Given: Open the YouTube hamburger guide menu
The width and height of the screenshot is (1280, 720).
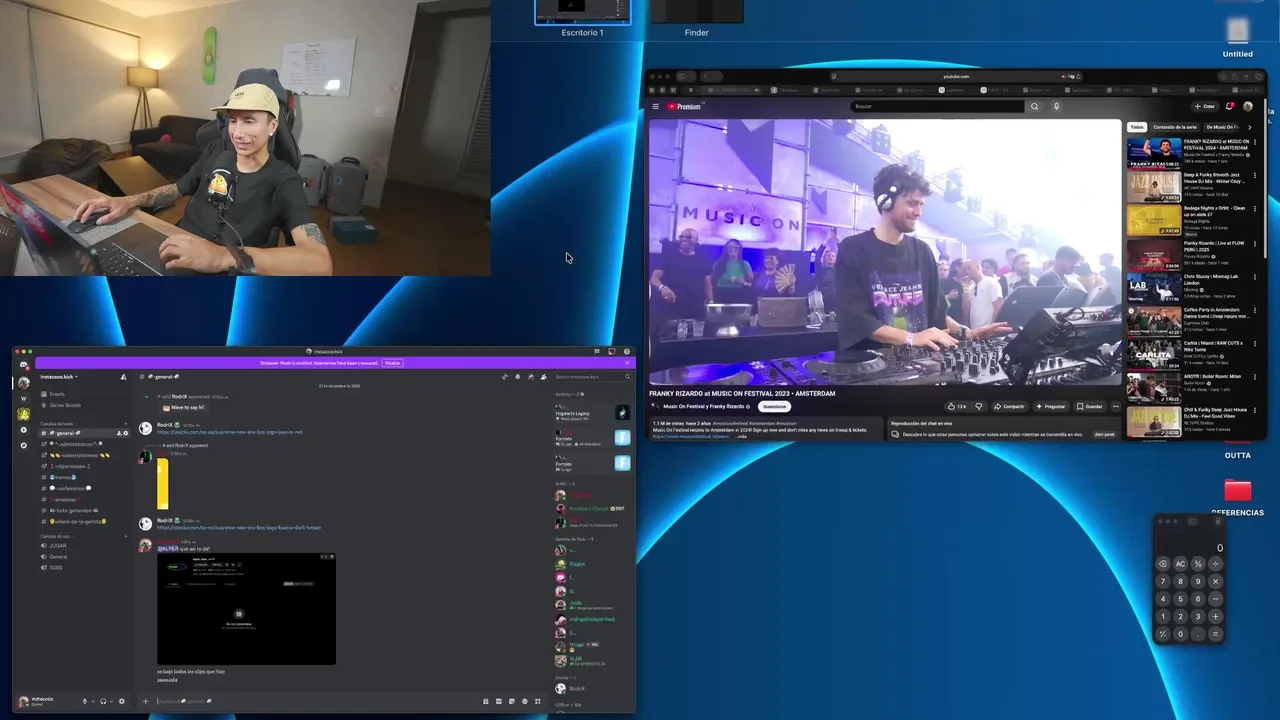Looking at the screenshot, I should (x=656, y=106).
